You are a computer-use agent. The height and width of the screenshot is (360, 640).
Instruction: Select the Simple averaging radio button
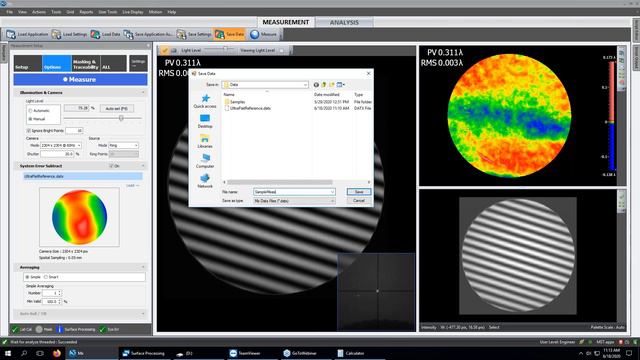(27, 277)
